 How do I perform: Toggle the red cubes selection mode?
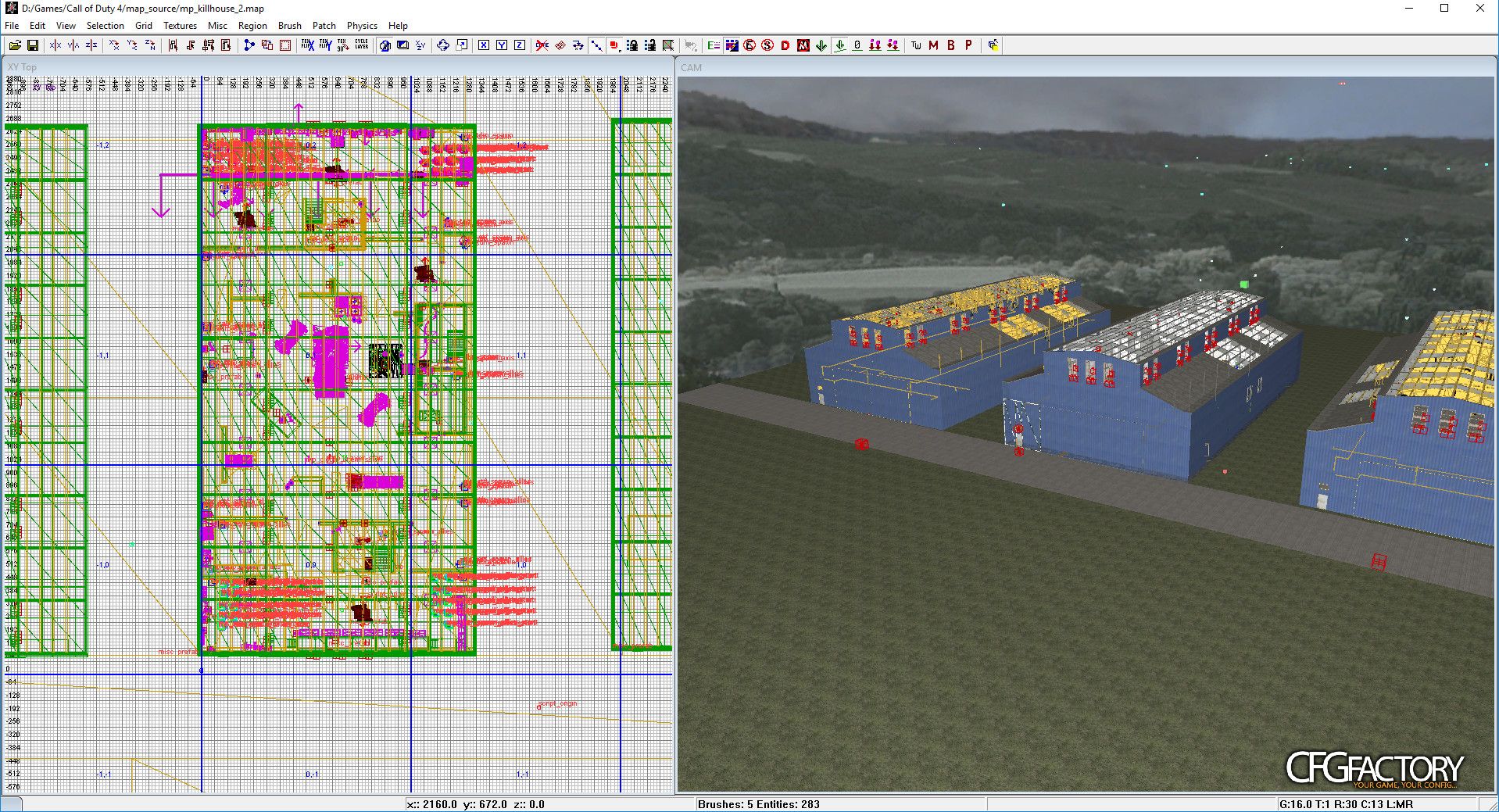coord(614,45)
